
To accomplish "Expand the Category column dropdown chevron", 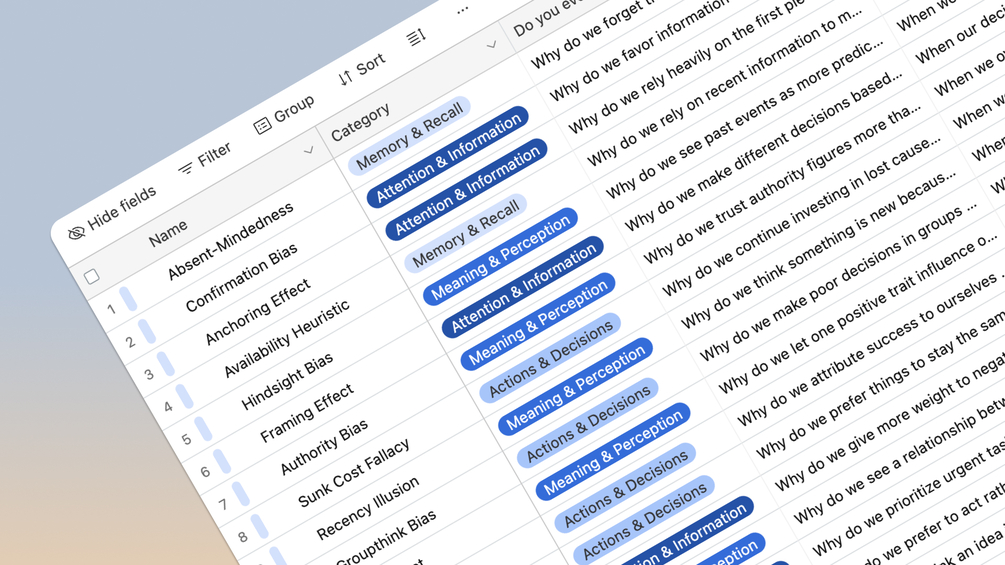I will pos(491,45).
